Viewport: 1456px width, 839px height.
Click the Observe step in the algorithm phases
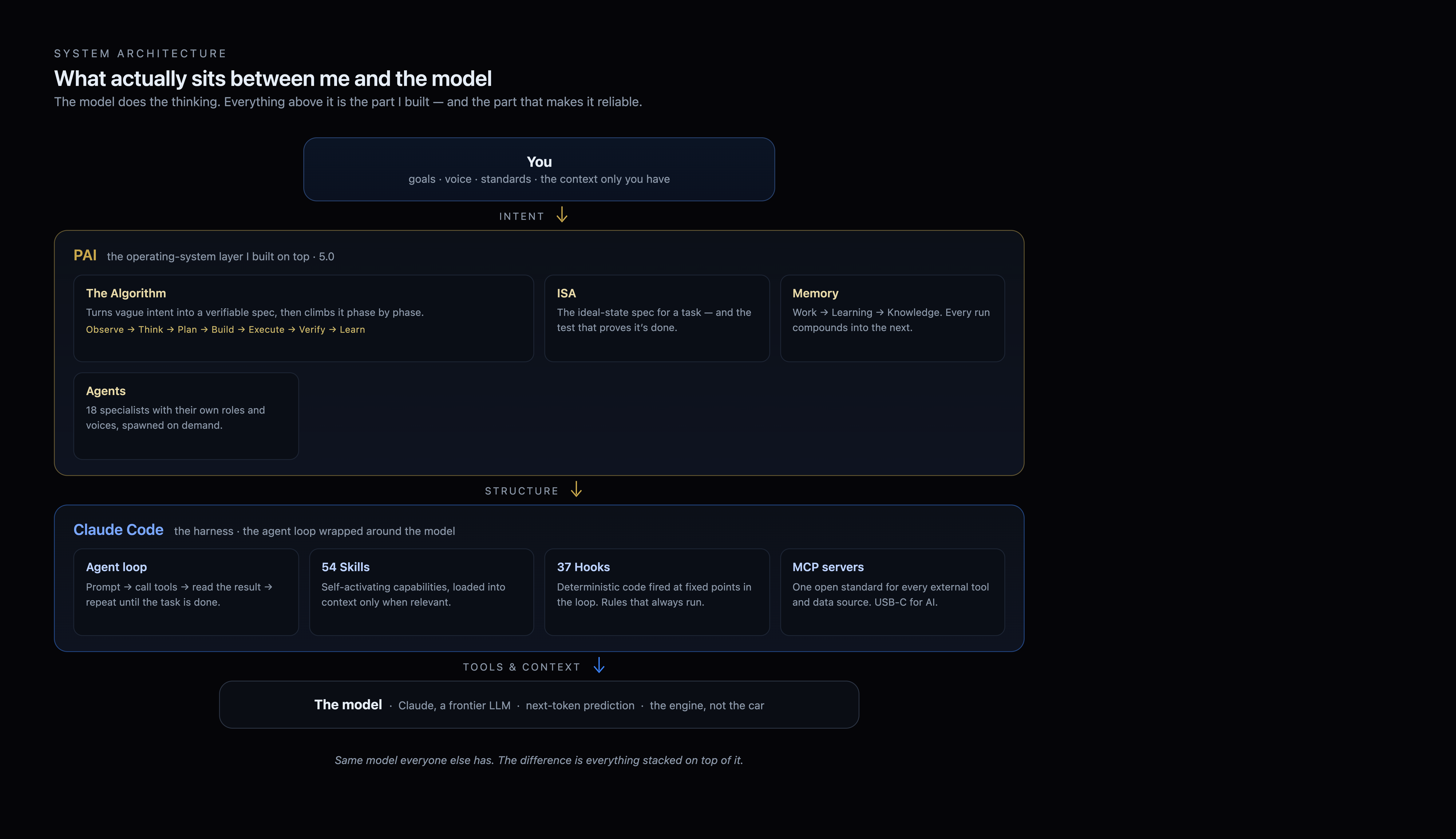pyautogui.click(x=105, y=330)
